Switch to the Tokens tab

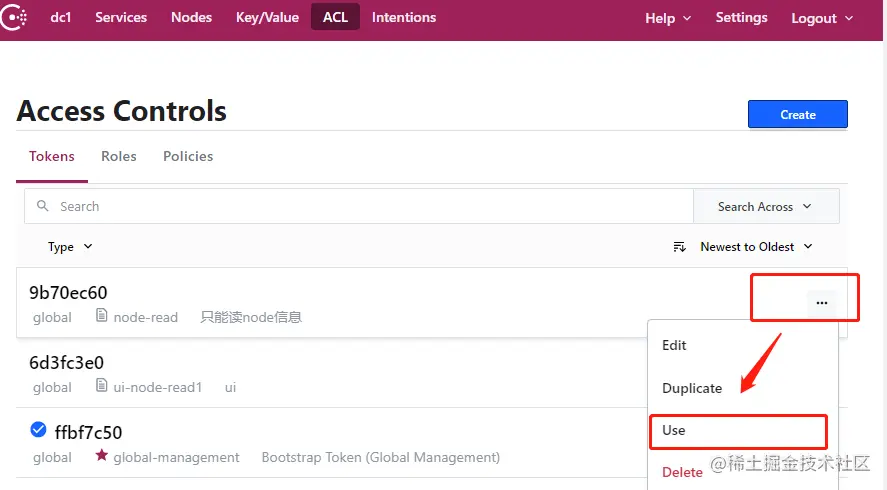point(51,156)
